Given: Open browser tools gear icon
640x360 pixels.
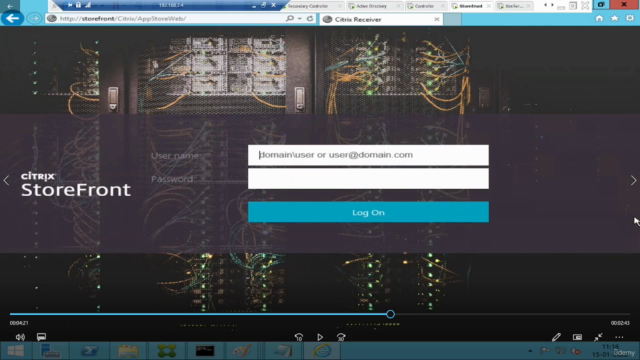Looking at the screenshot, I should click(x=630, y=18).
